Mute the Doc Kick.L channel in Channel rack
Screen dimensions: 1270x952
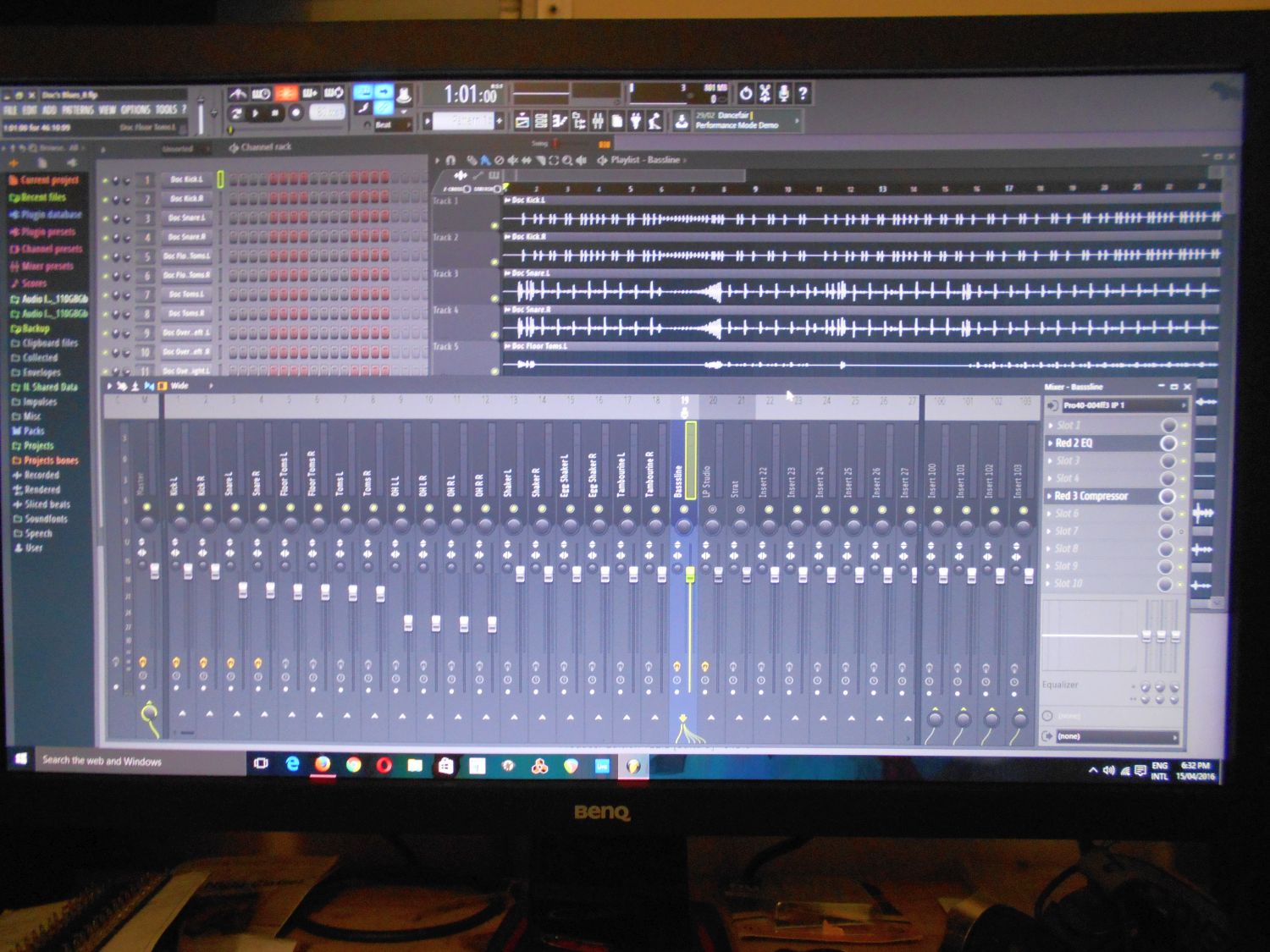tap(106, 180)
